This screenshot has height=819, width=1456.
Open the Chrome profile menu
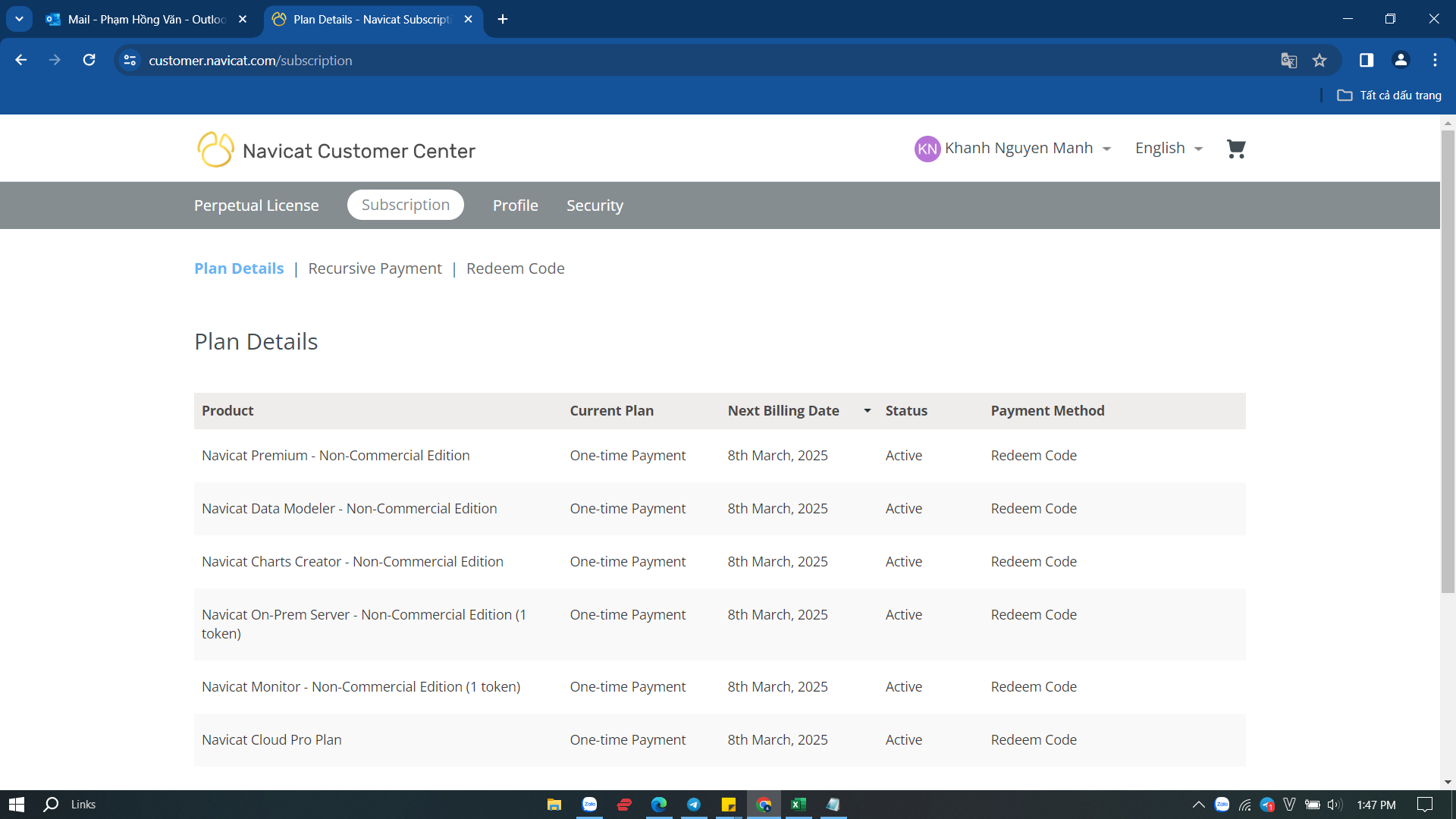pos(1401,60)
